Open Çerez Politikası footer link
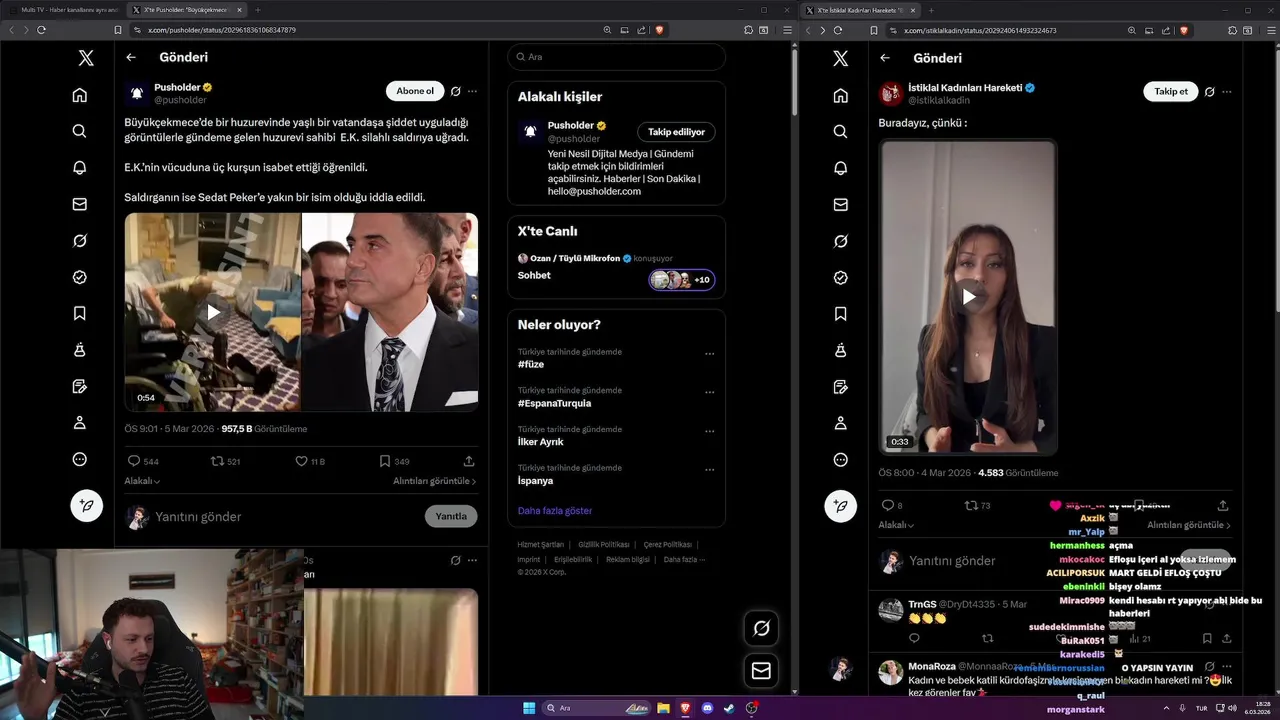The image size is (1280, 720). (x=667, y=545)
